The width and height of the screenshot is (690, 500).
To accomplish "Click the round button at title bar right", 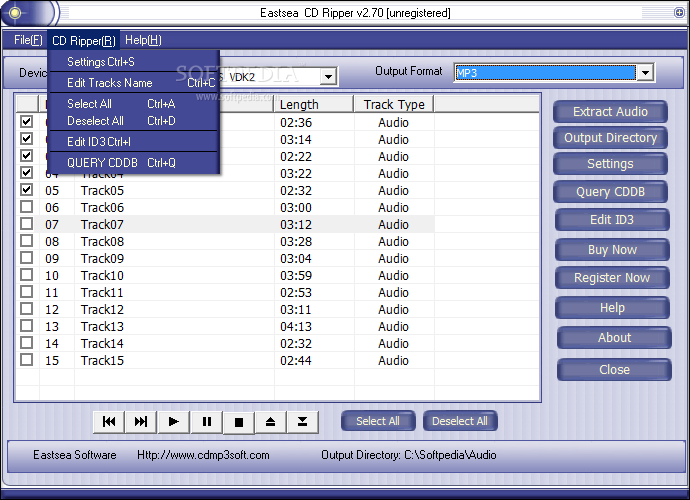I will pyautogui.click(x=679, y=12).
